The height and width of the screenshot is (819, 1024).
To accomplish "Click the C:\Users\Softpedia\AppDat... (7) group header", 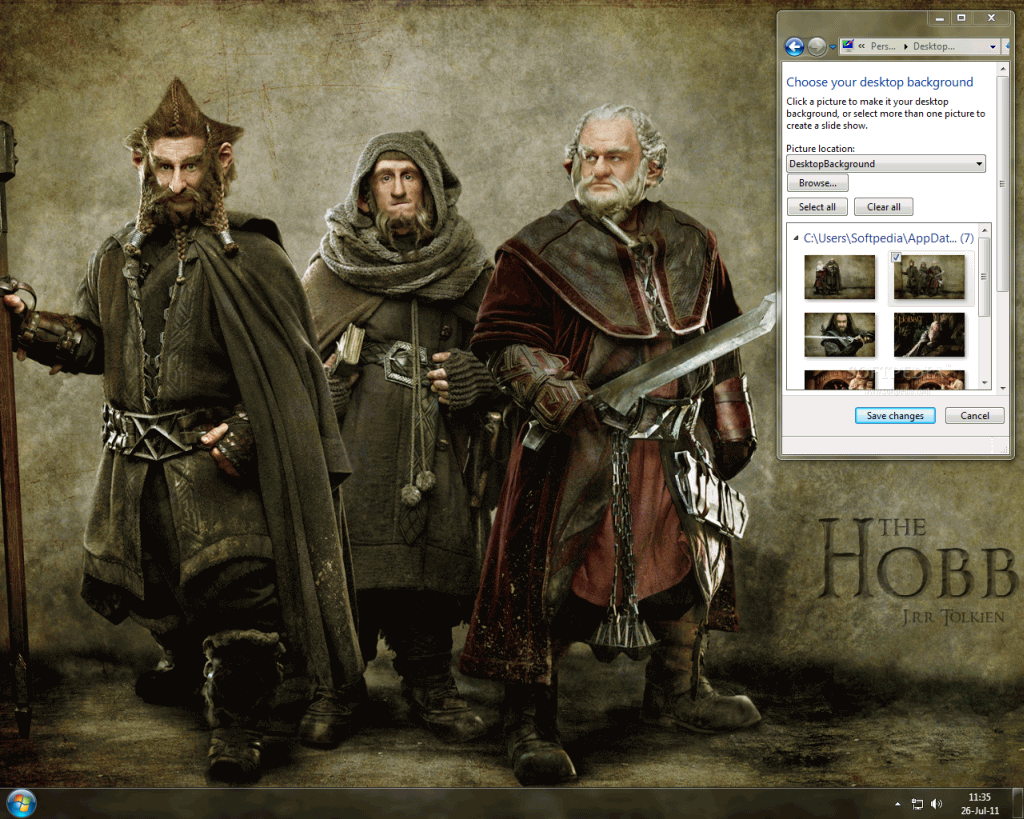I will coord(888,238).
